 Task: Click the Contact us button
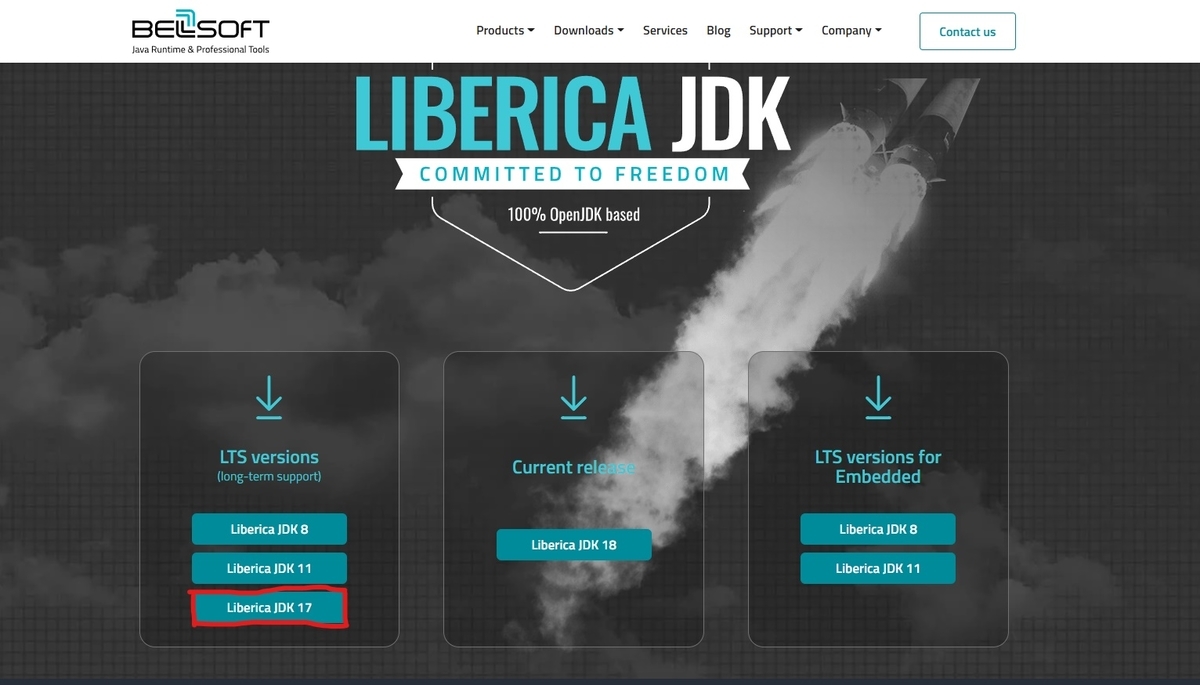967,31
